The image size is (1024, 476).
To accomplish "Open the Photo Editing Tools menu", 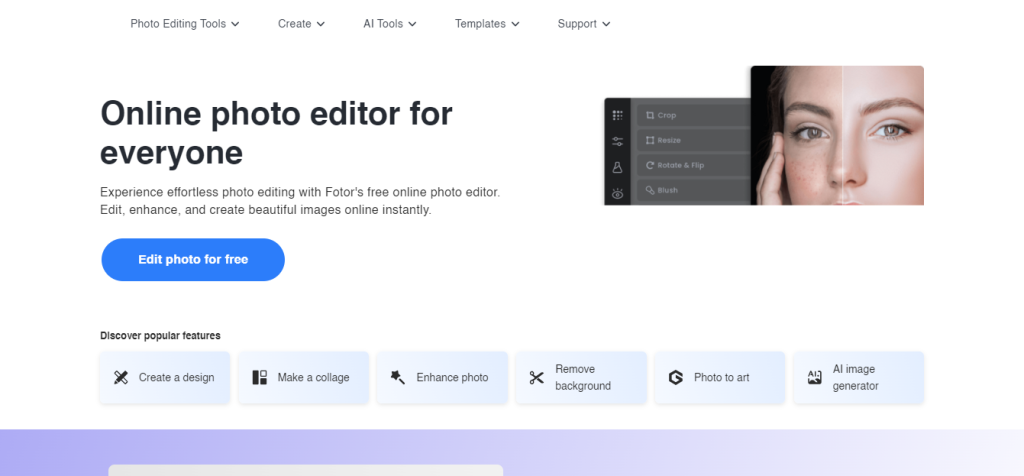I will pos(178,24).
